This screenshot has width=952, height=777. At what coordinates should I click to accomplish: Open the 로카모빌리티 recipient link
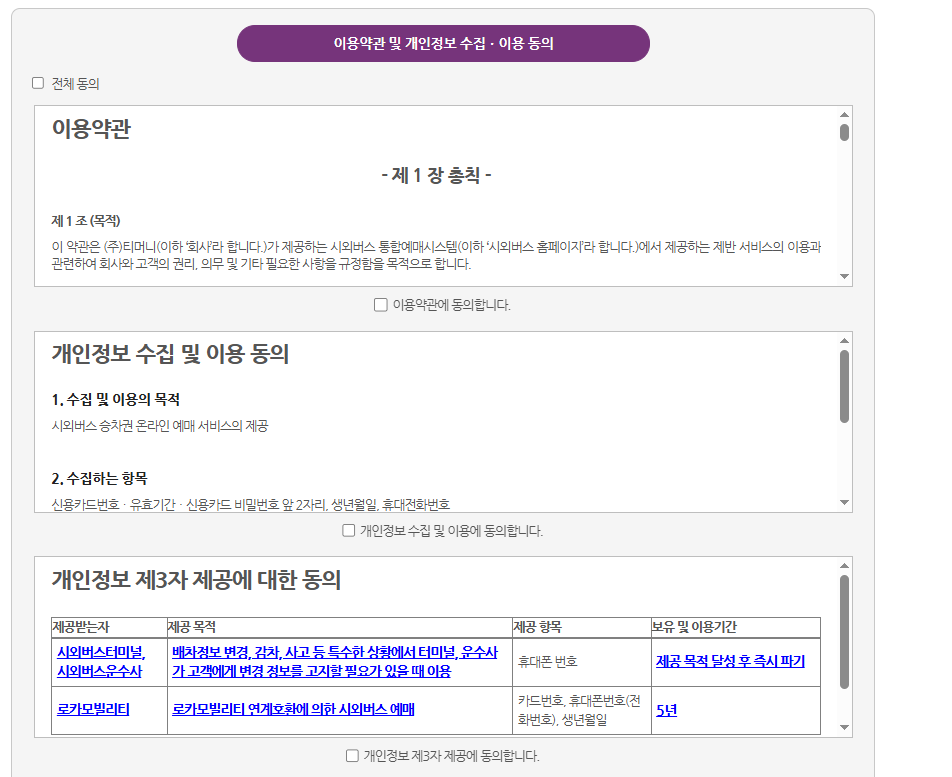93,709
